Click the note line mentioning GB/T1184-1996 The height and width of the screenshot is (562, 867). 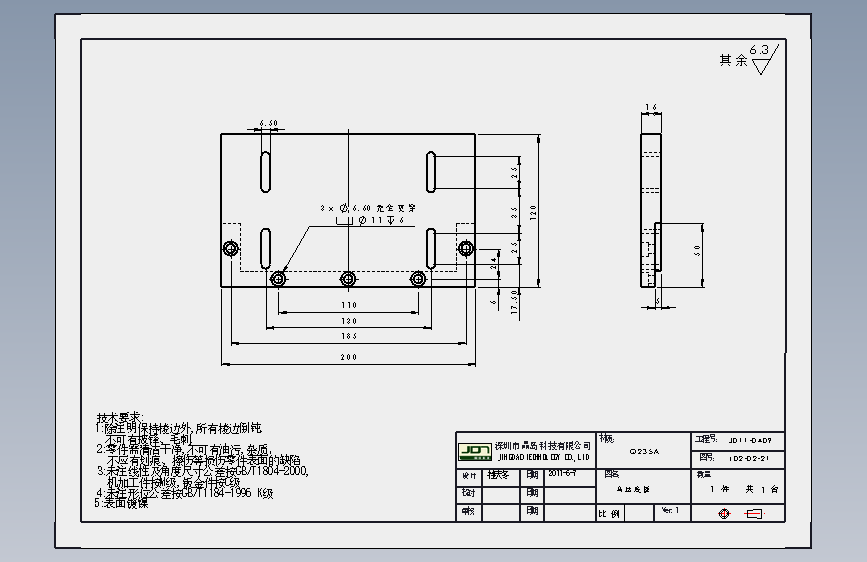pos(185,493)
